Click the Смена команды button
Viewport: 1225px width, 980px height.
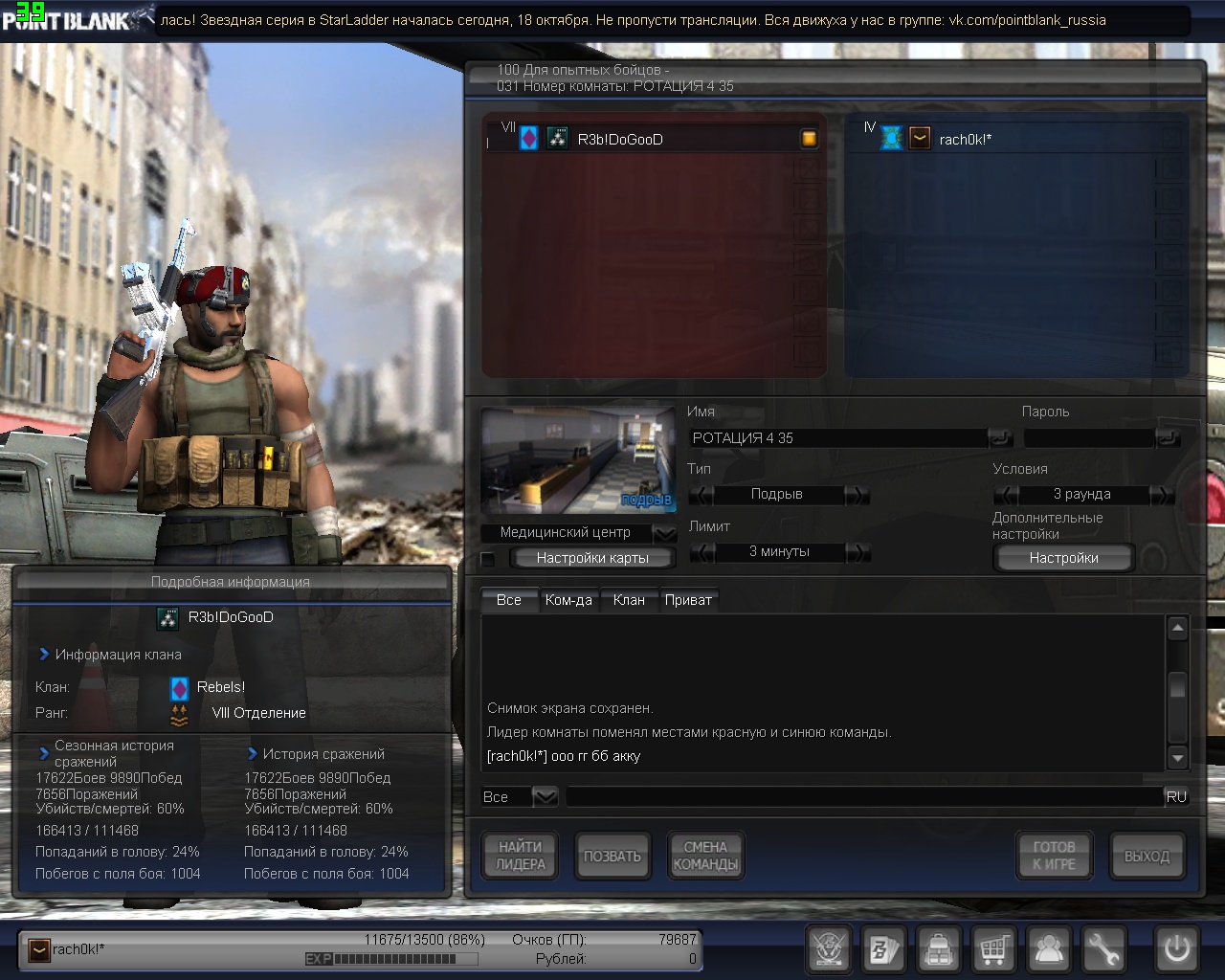pyautogui.click(x=705, y=856)
